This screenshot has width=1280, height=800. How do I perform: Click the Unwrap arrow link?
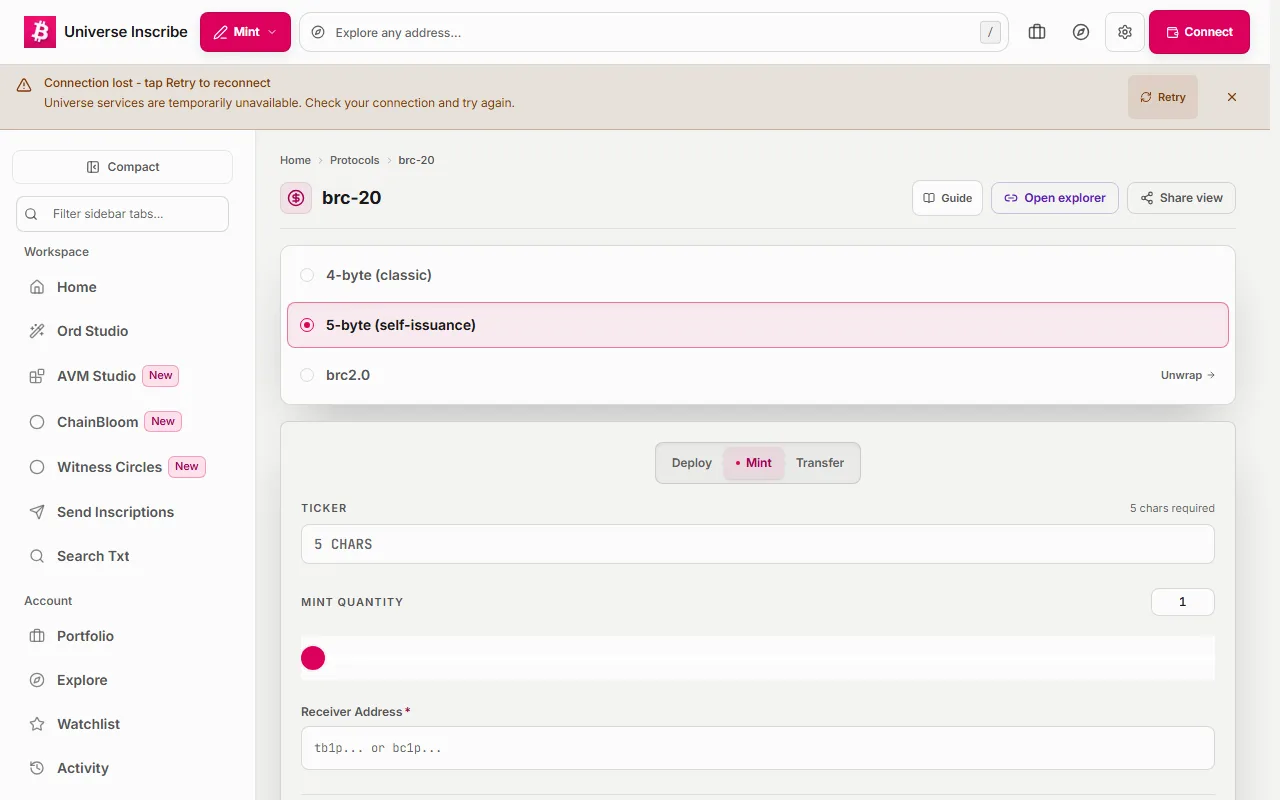[x=1188, y=375]
